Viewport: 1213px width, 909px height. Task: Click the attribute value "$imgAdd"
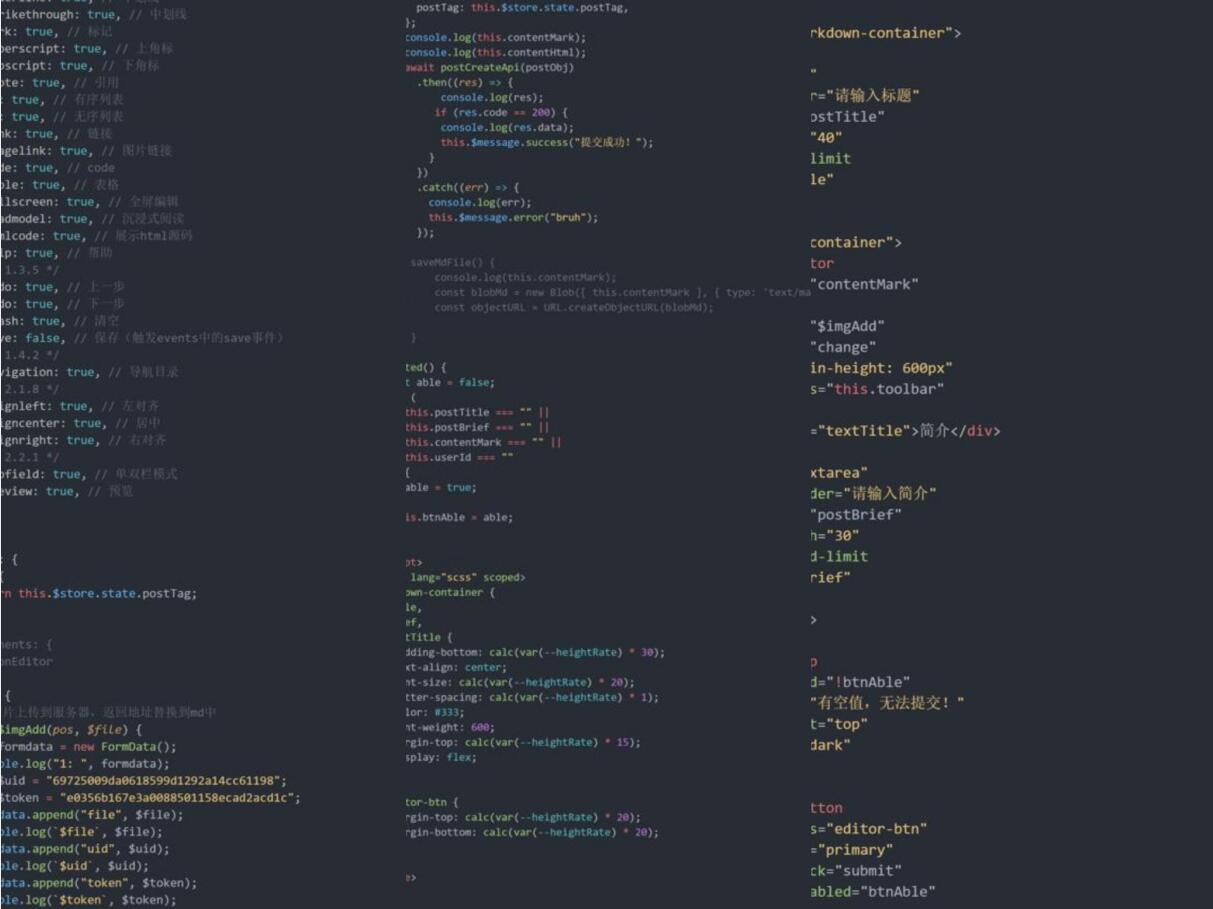[847, 326]
